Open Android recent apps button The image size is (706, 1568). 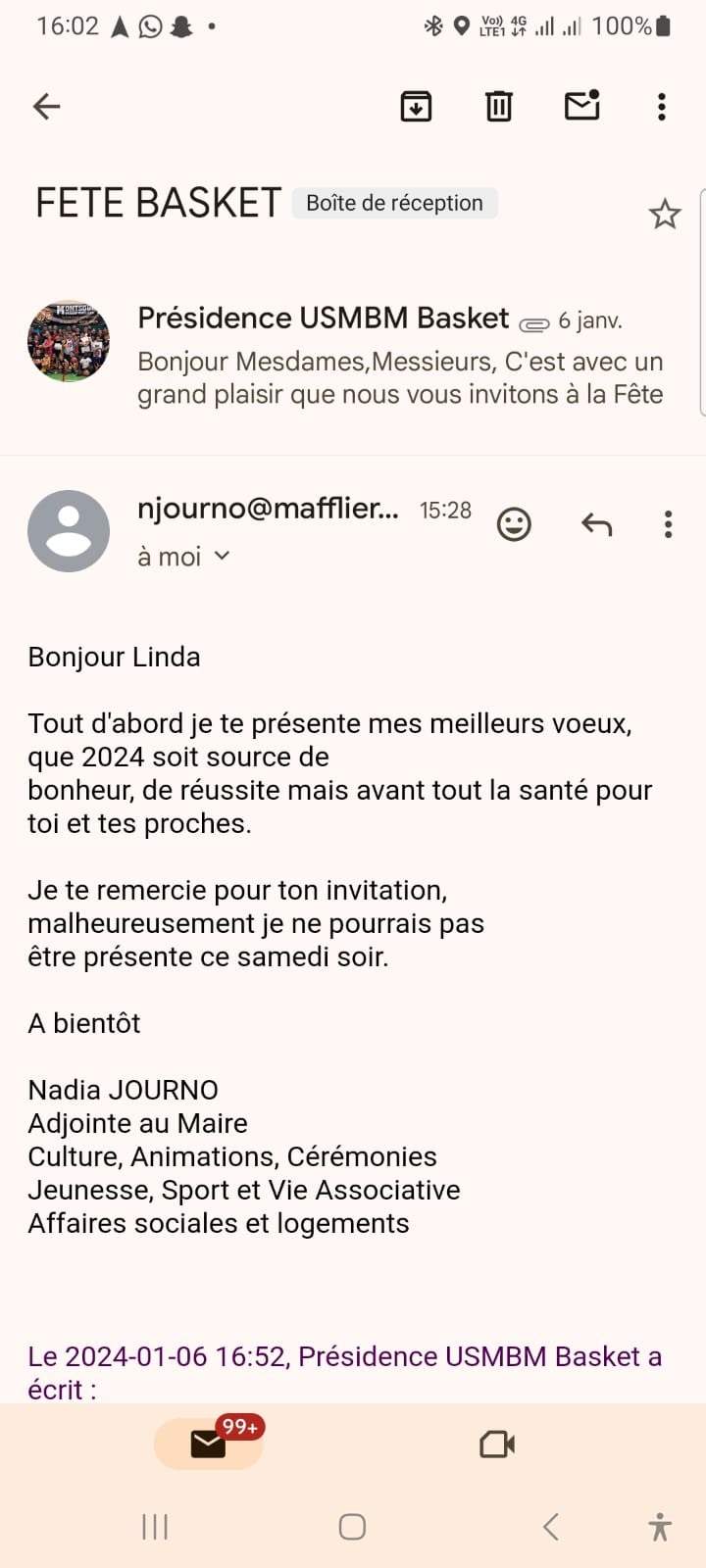tap(155, 1526)
